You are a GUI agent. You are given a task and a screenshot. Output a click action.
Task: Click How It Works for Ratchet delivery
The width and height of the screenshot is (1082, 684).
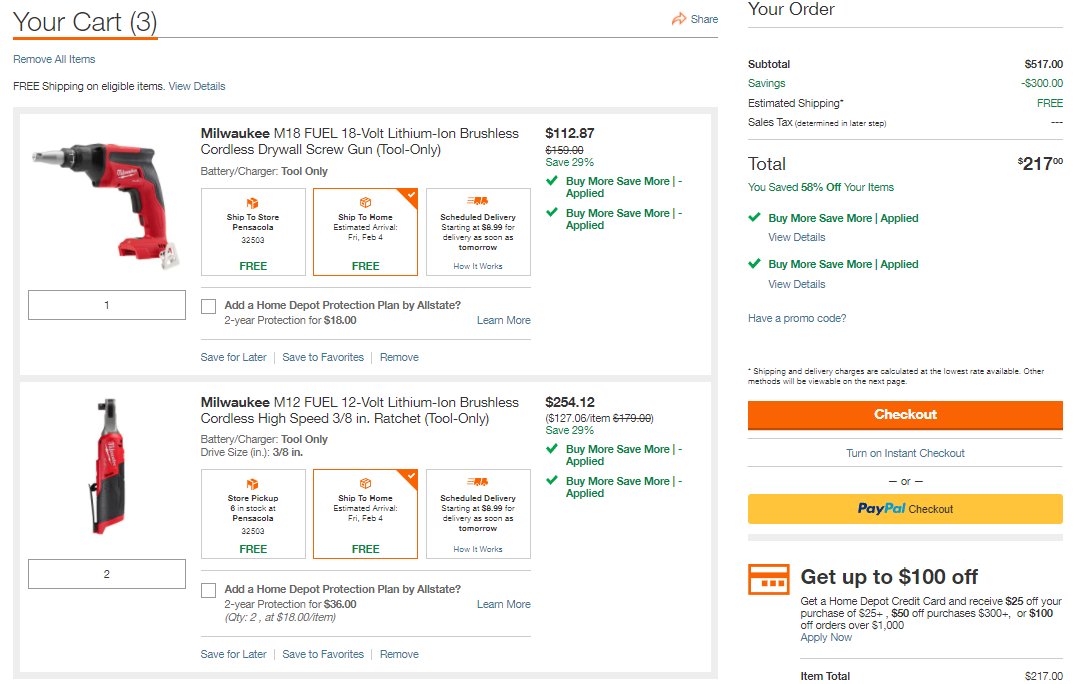click(x=478, y=549)
